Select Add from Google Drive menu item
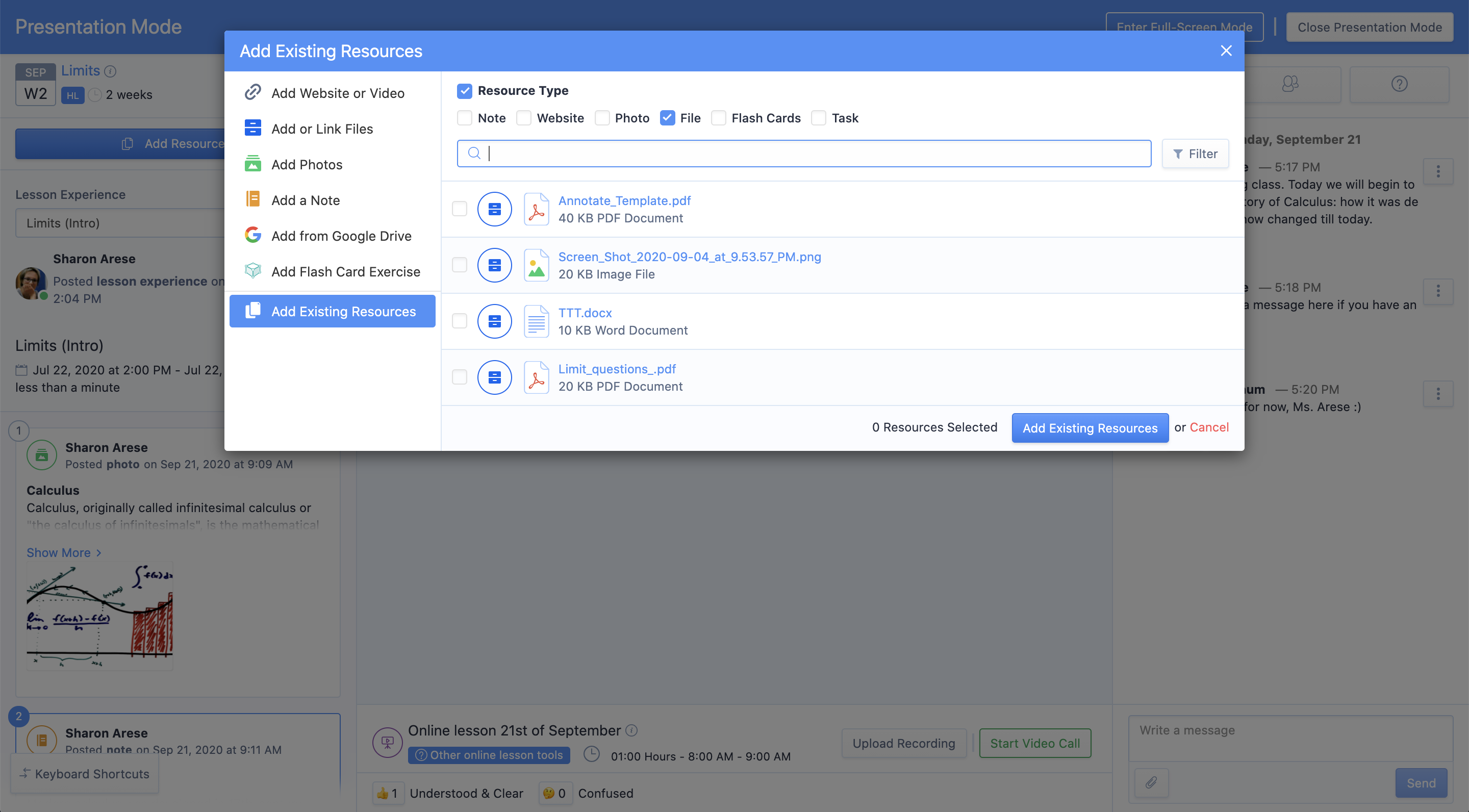The width and height of the screenshot is (1469, 812). pos(341,236)
